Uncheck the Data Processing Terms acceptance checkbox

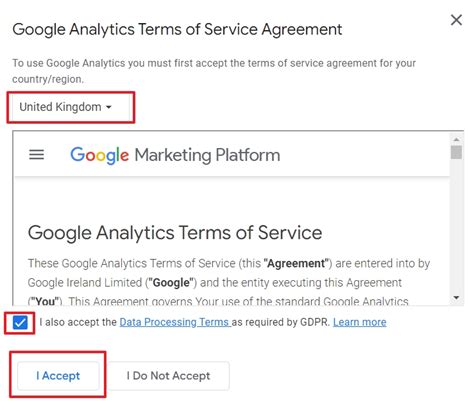20,323
